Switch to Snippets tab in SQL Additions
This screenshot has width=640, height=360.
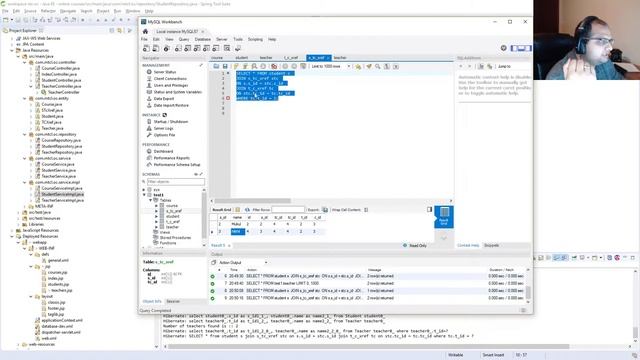pyautogui.click(x=491, y=245)
